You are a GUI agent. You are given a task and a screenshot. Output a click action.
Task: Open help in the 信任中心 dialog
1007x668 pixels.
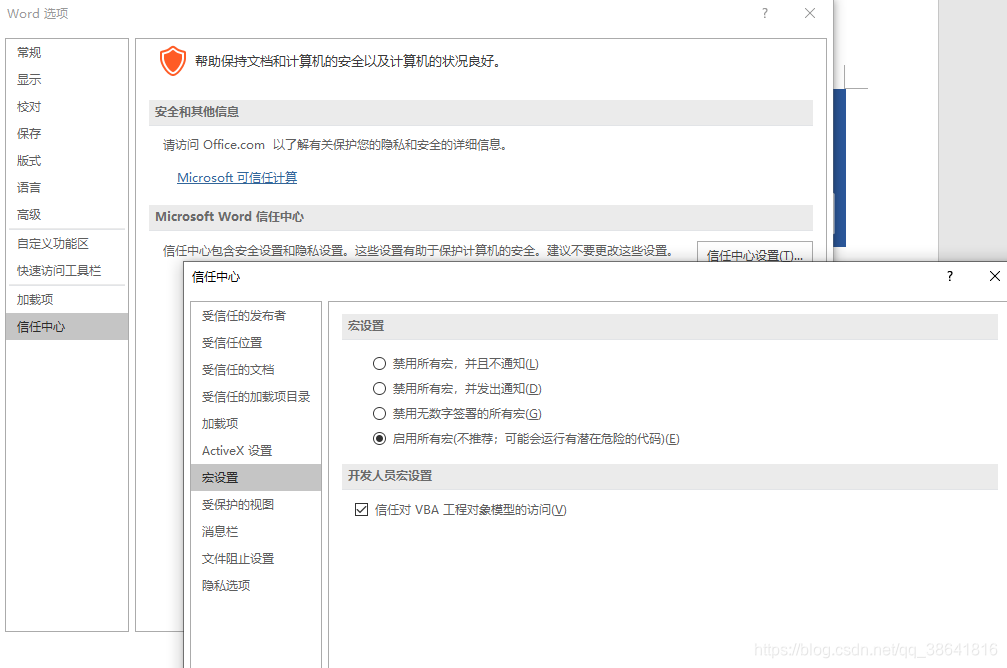950,276
